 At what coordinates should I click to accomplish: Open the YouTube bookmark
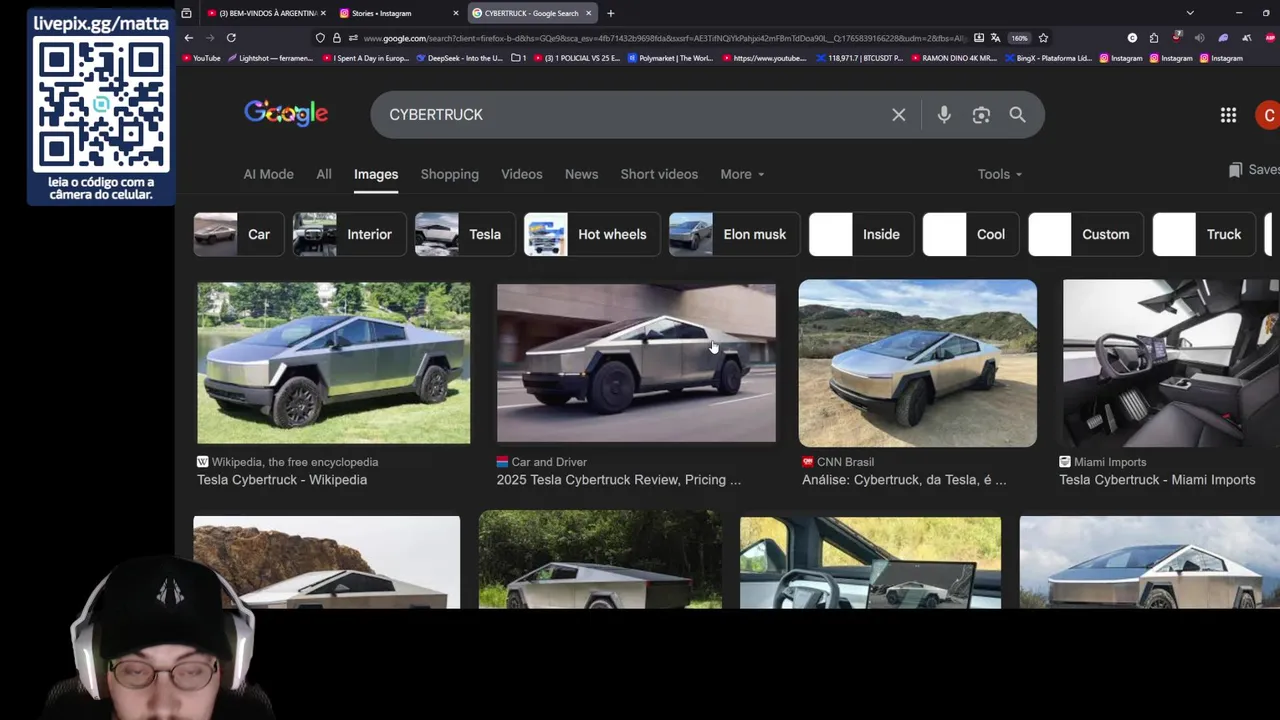[x=201, y=58]
